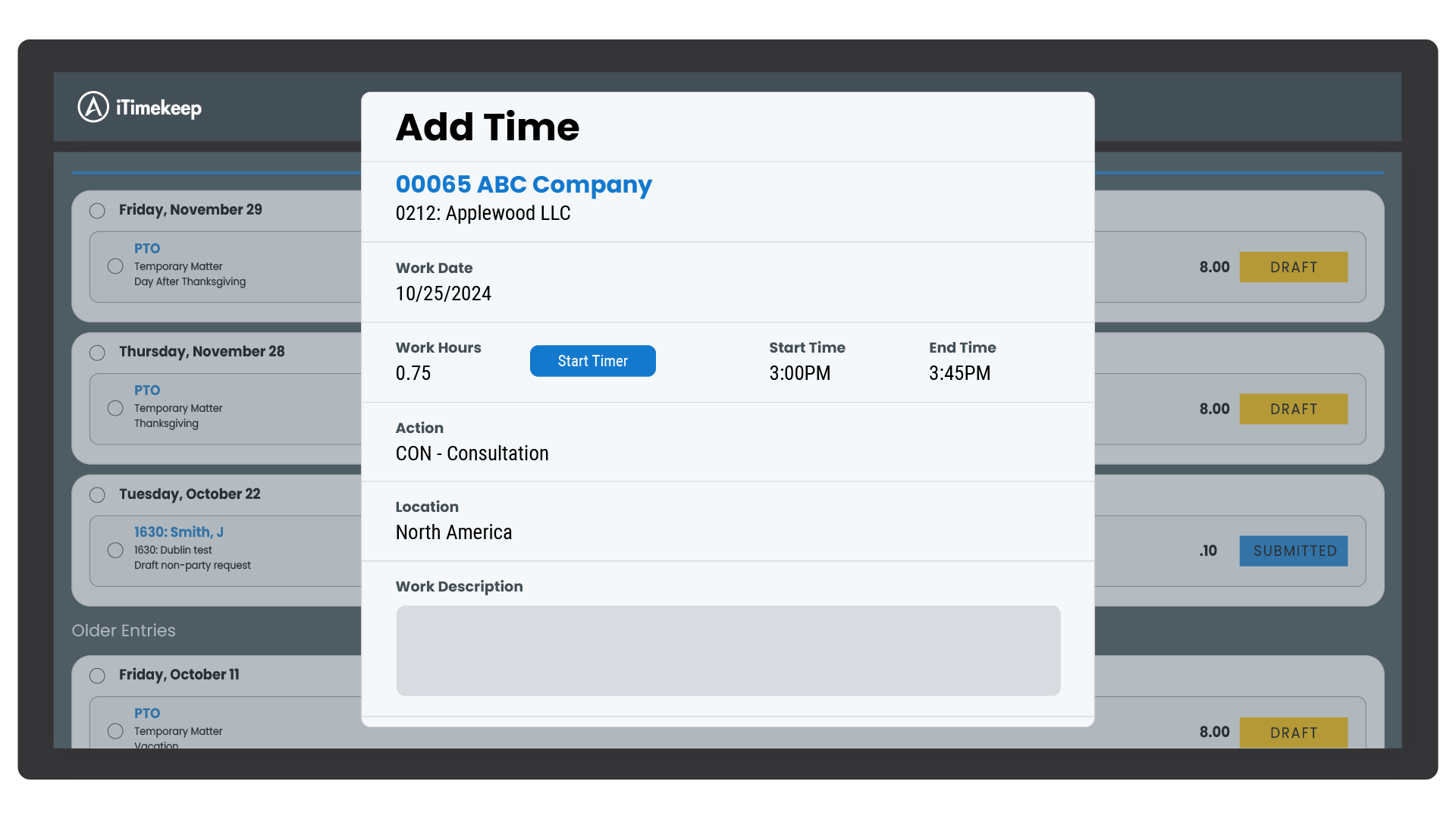This screenshot has height=819, width=1456.
Task: Select the Thanksgiving PTO entry circle
Action: pyautogui.click(x=115, y=407)
